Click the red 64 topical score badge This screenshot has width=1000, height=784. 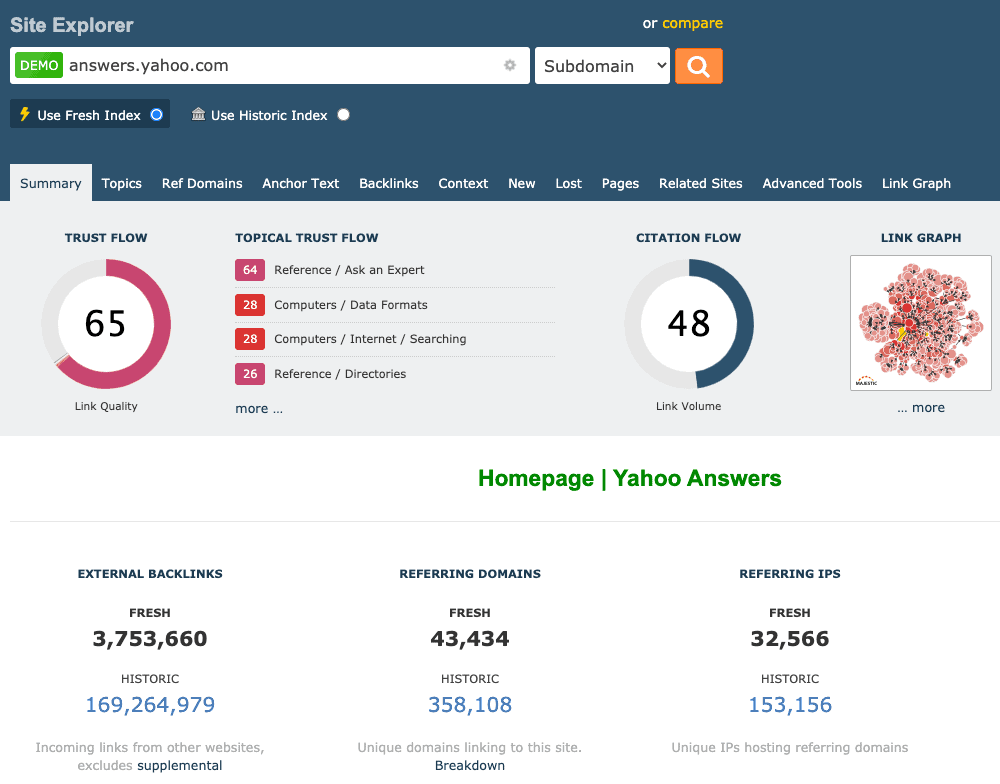pyautogui.click(x=250, y=270)
